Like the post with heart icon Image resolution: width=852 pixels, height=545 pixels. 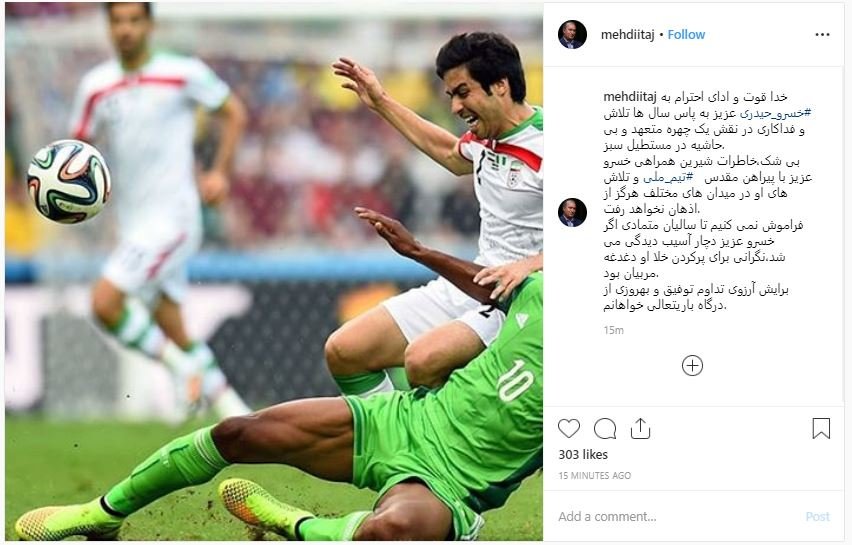[x=569, y=429]
